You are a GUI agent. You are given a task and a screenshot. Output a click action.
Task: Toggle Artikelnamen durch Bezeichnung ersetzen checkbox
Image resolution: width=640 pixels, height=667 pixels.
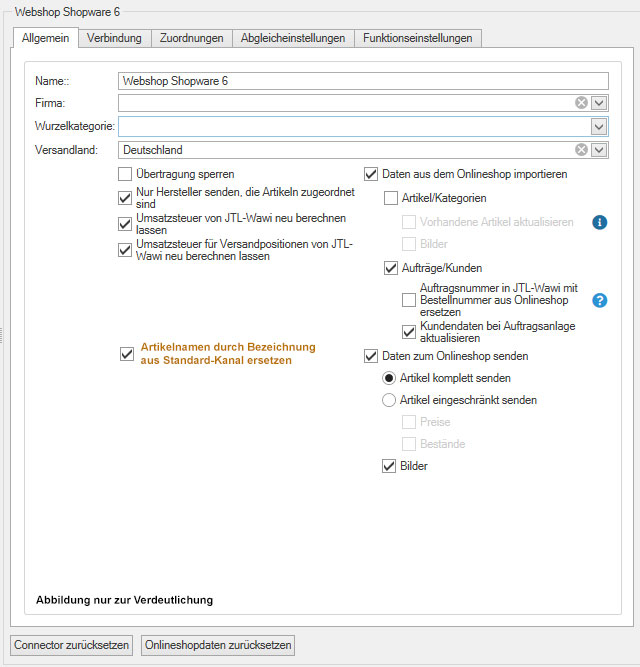[x=126, y=353]
